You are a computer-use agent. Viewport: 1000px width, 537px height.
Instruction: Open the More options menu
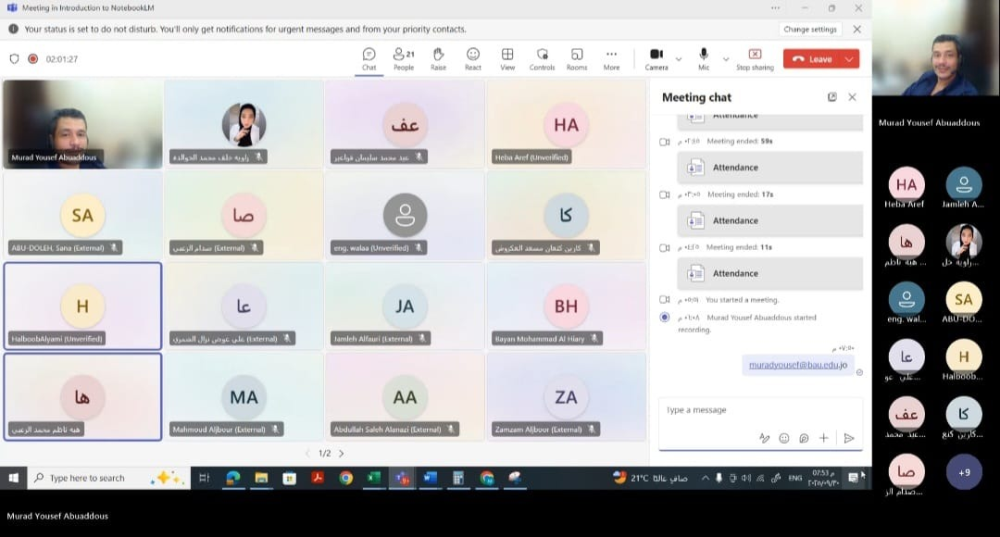(611, 58)
